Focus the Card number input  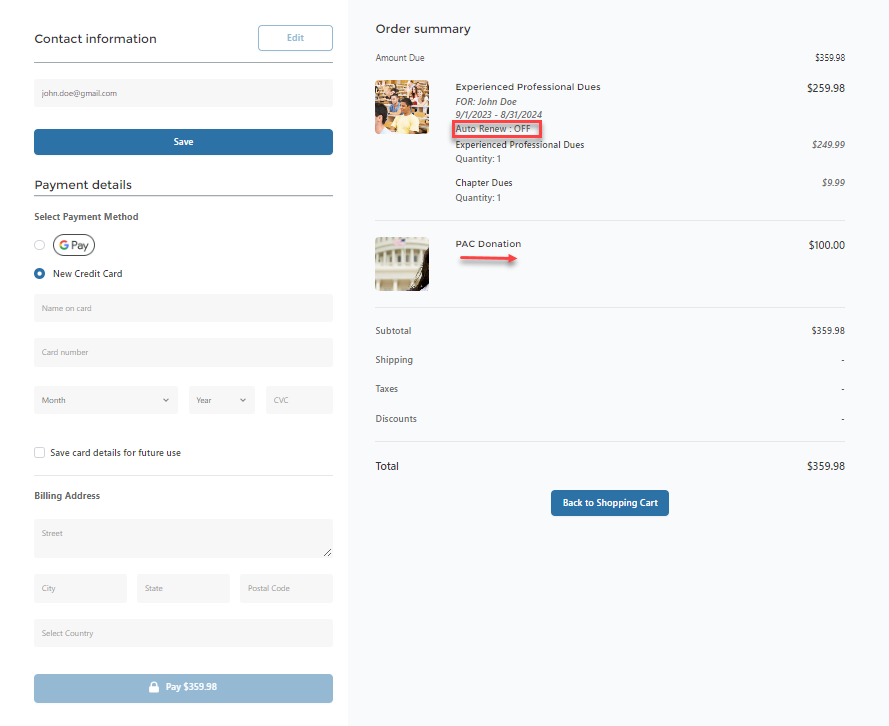[x=183, y=352]
